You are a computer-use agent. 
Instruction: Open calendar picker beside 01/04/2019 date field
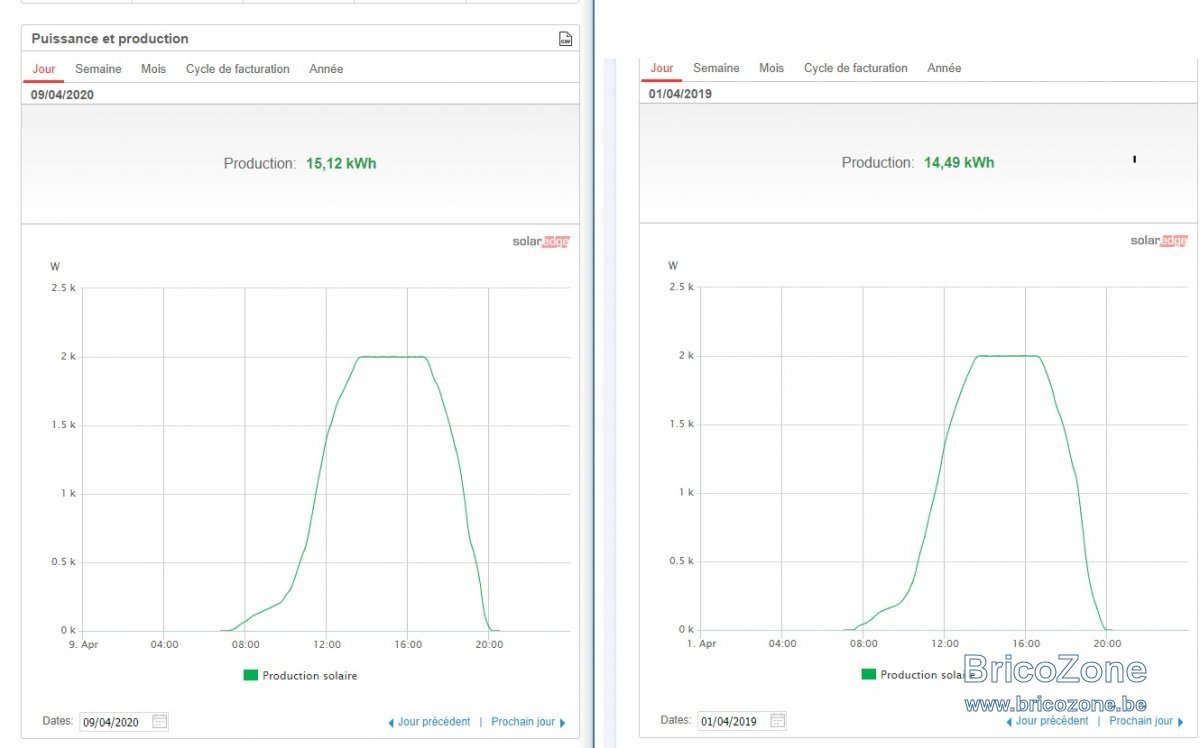pos(778,721)
